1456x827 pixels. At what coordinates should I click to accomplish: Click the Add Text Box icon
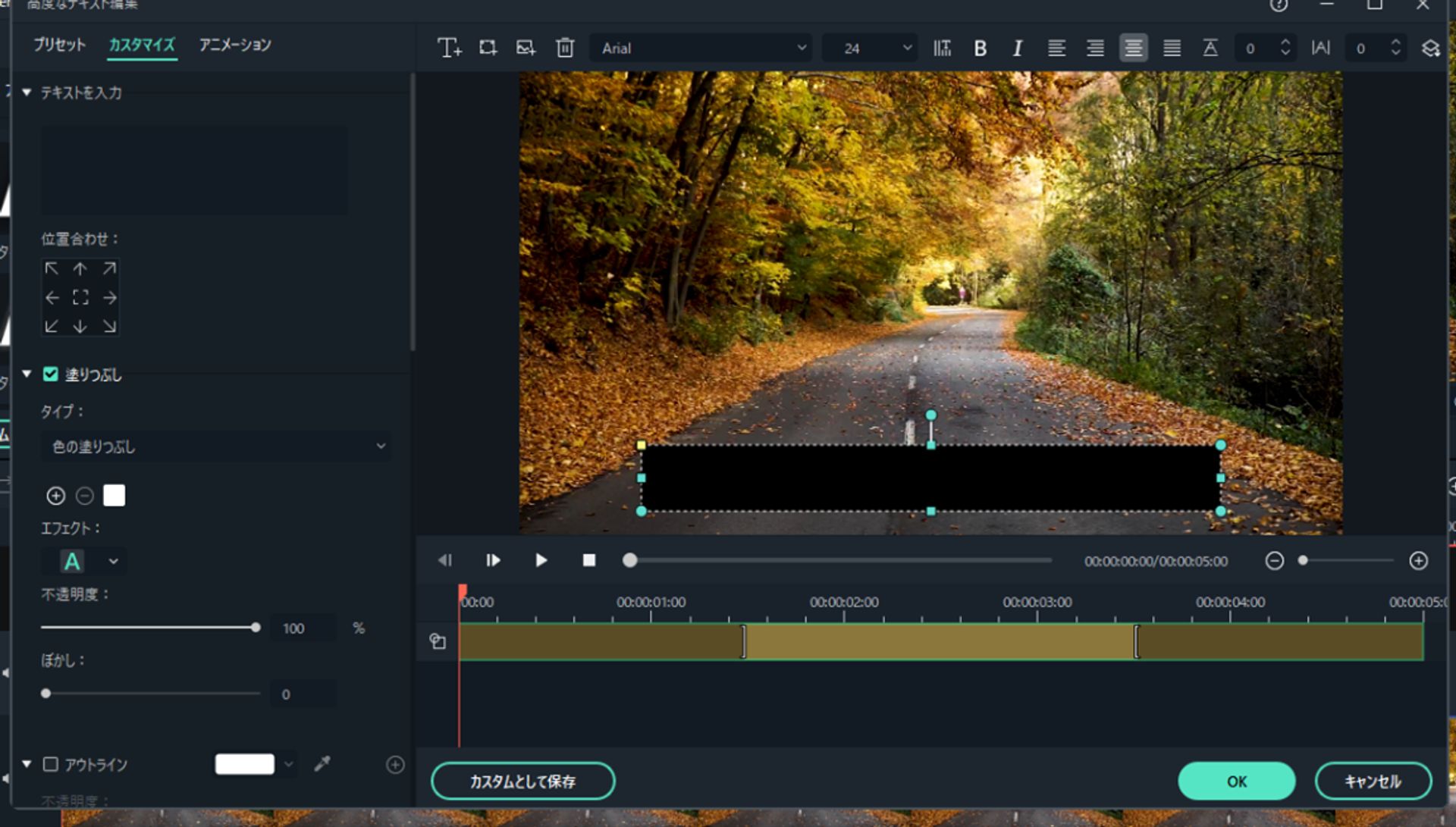click(449, 48)
